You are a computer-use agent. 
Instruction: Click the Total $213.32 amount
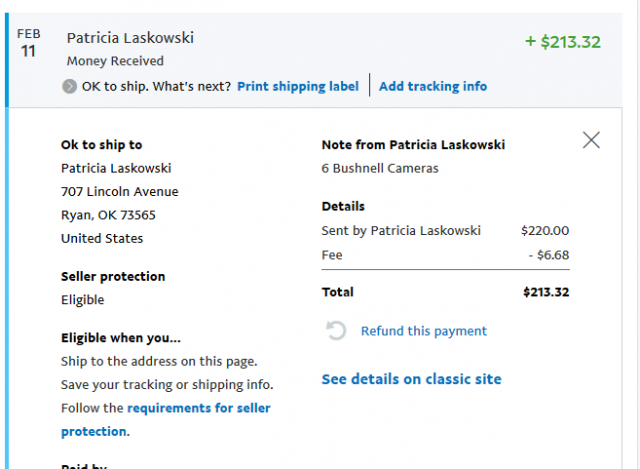(x=546, y=292)
